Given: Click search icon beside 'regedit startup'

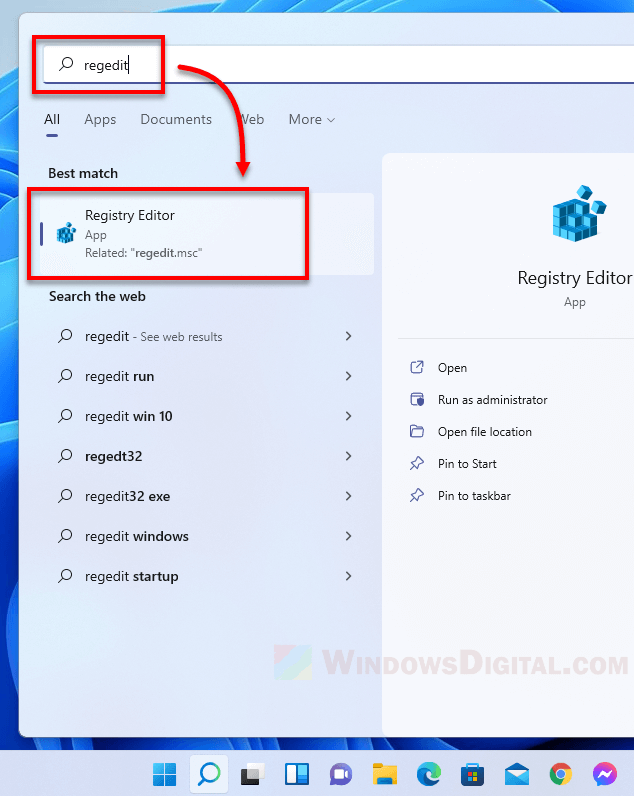Looking at the screenshot, I should pos(65,576).
